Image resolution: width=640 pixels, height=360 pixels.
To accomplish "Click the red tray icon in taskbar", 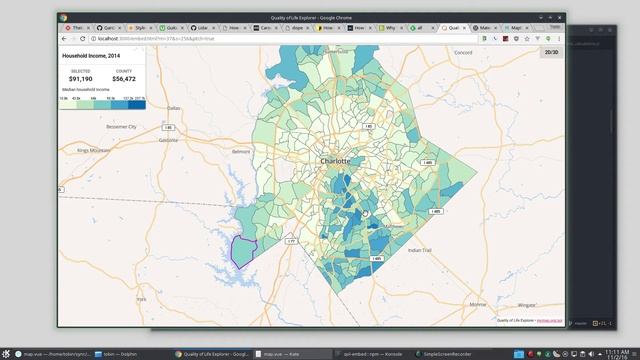I will (x=530, y=354).
